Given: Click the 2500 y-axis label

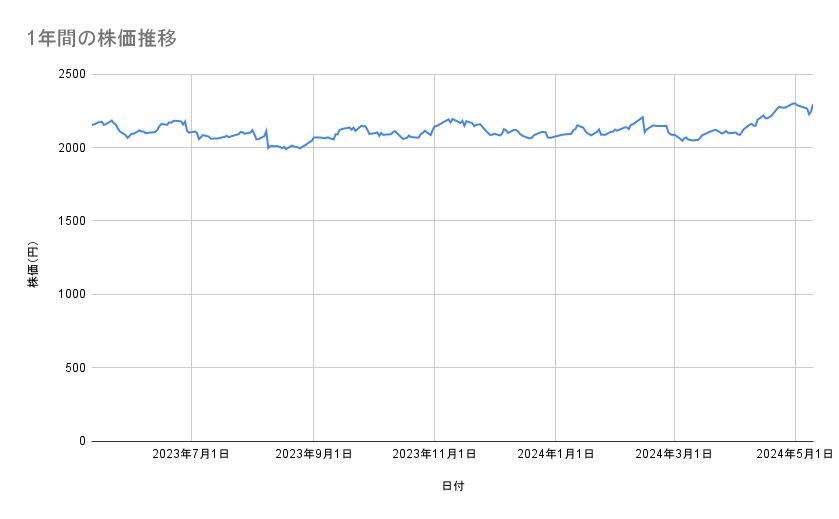Looking at the screenshot, I should [x=69, y=74].
